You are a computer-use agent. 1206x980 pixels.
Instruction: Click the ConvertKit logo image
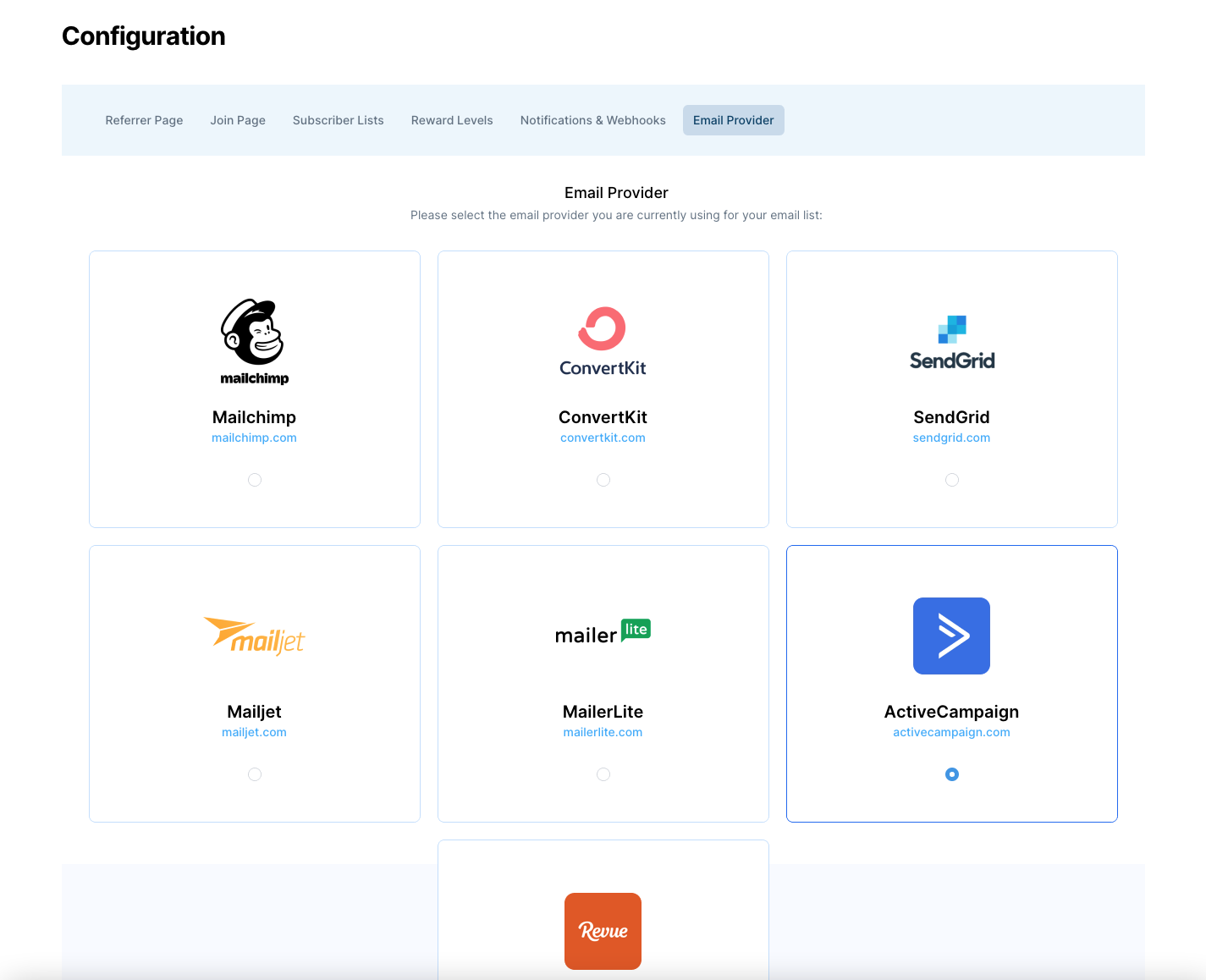coord(603,342)
